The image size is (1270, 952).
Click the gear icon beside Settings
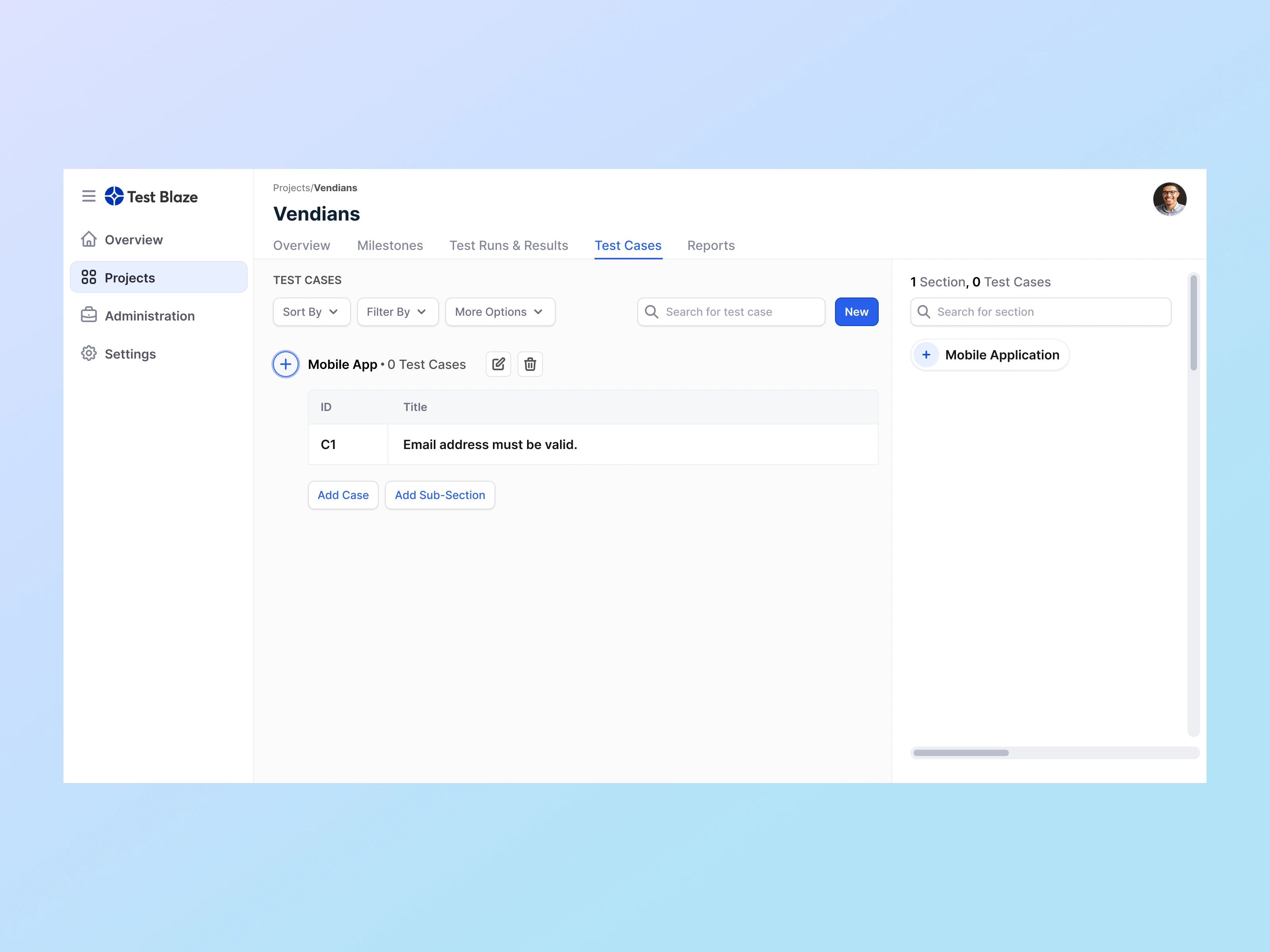89,353
